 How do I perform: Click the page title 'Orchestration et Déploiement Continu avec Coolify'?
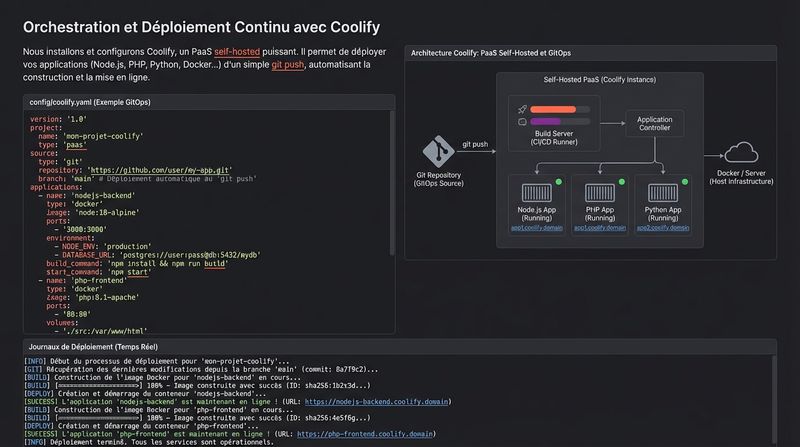tap(201, 27)
